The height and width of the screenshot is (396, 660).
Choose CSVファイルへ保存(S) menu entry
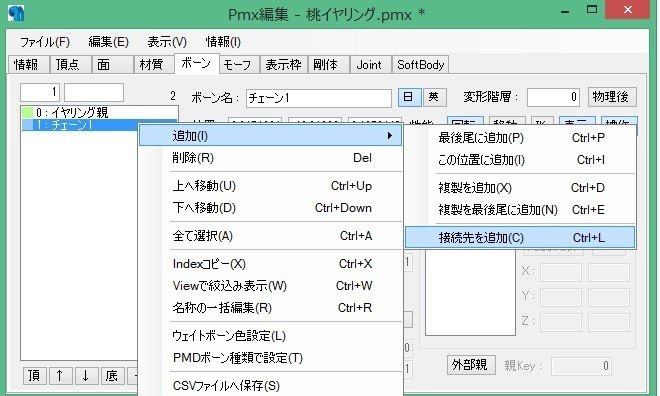(x=271, y=385)
